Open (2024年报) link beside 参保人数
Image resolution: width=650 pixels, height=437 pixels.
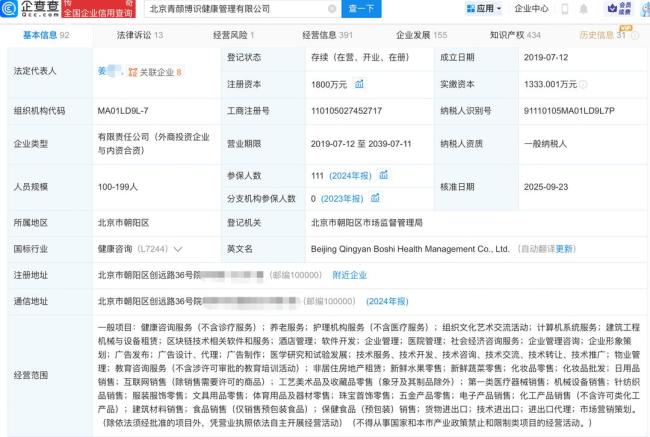point(350,176)
